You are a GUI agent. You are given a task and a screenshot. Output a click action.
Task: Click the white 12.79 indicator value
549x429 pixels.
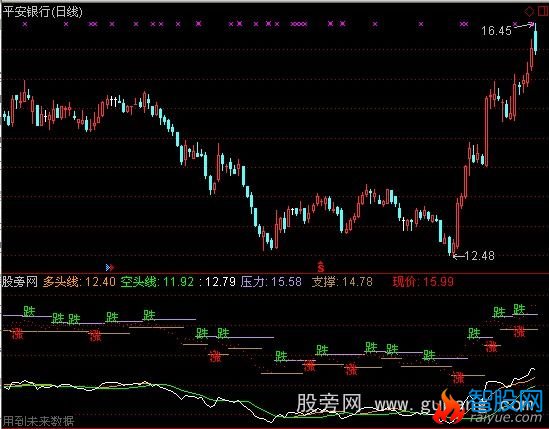pos(220,281)
